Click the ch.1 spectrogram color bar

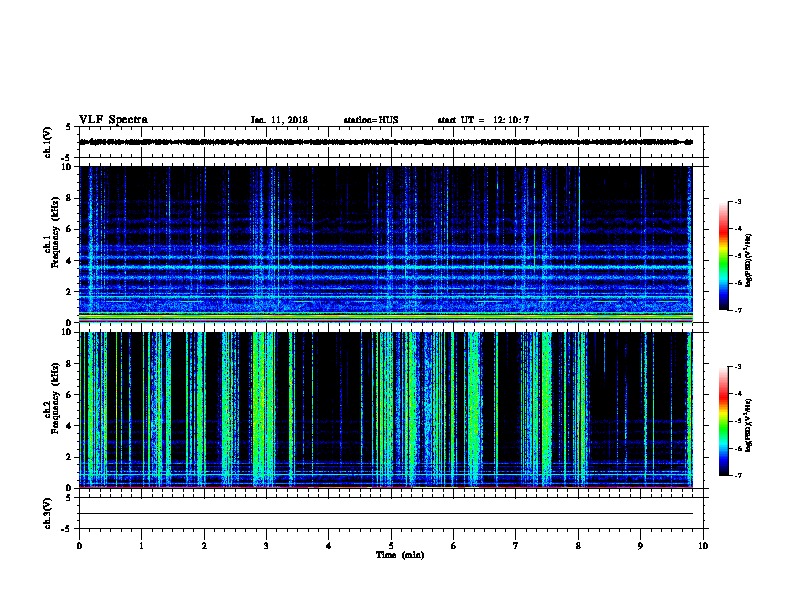coord(724,256)
